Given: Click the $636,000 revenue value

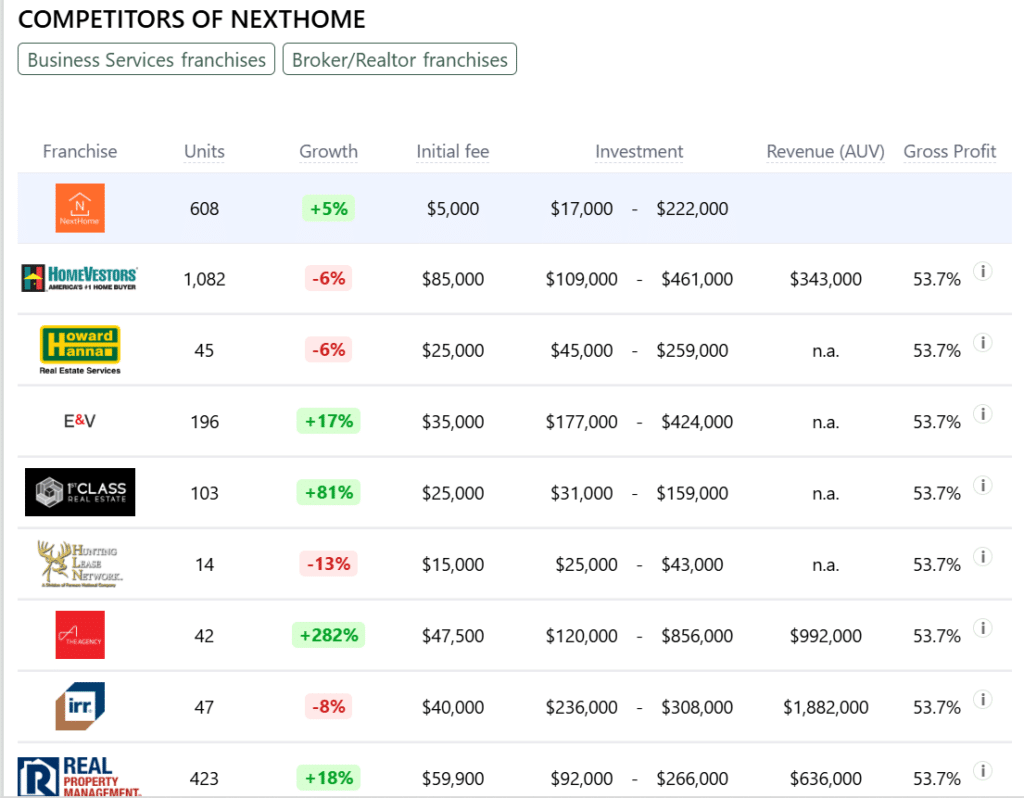Looking at the screenshot, I should [x=825, y=778].
